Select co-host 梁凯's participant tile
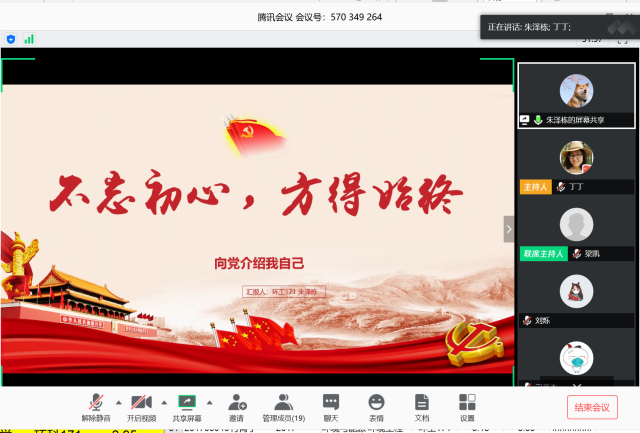This screenshot has width=640, height=433. pyautogui.click(x=576, y=229)
